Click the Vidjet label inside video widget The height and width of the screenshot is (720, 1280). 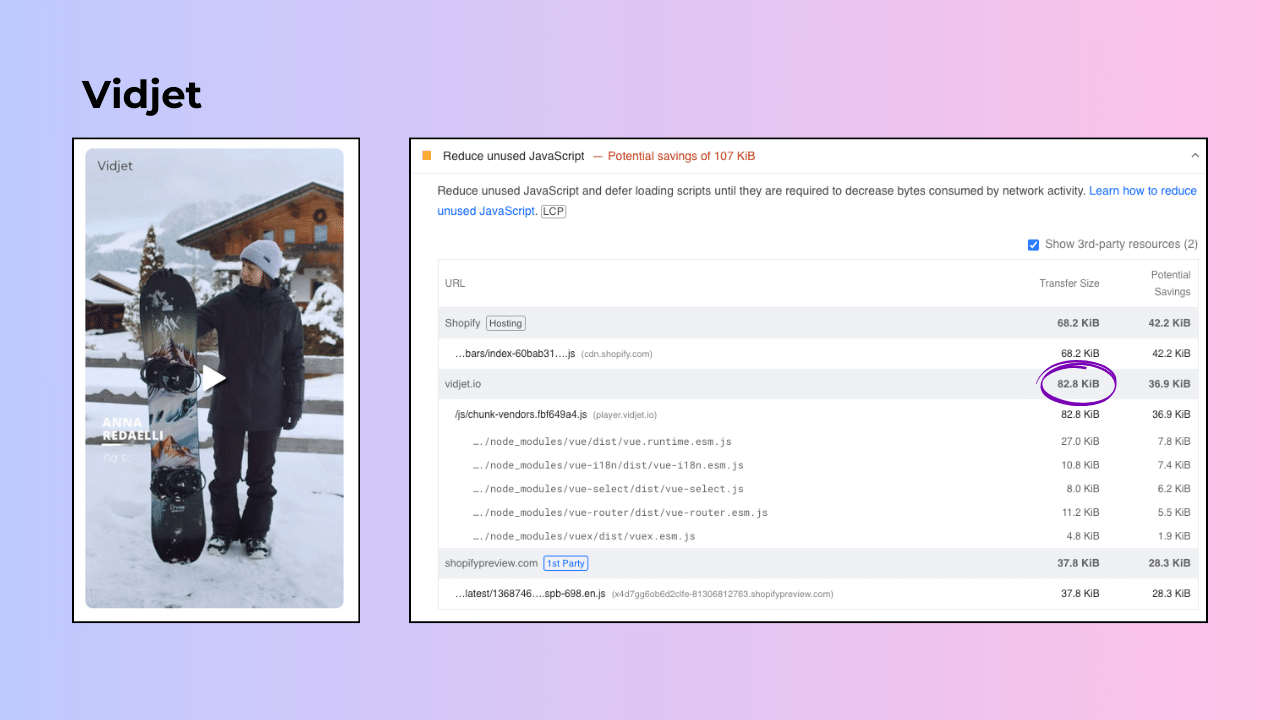pos(115,166)
